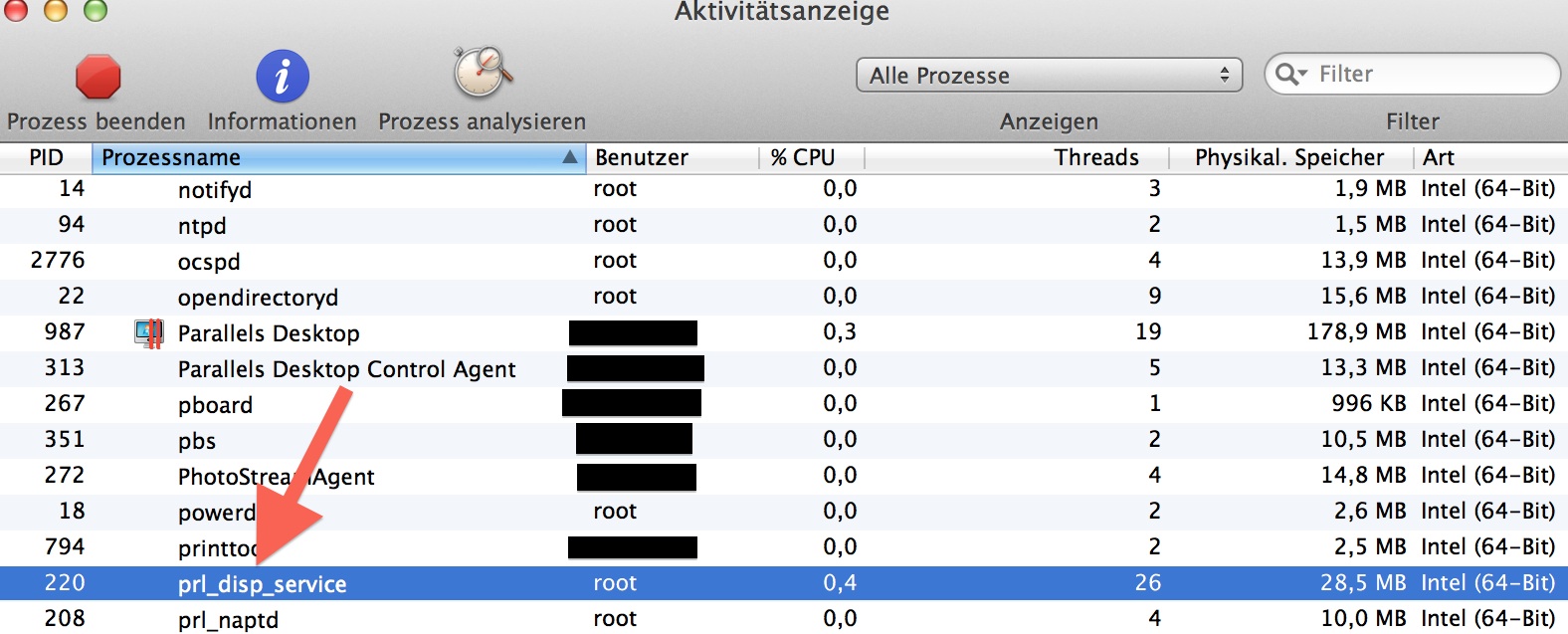Screen dimensions: 1568x634
Task: Select the notifyd process row
Action: 784,189
